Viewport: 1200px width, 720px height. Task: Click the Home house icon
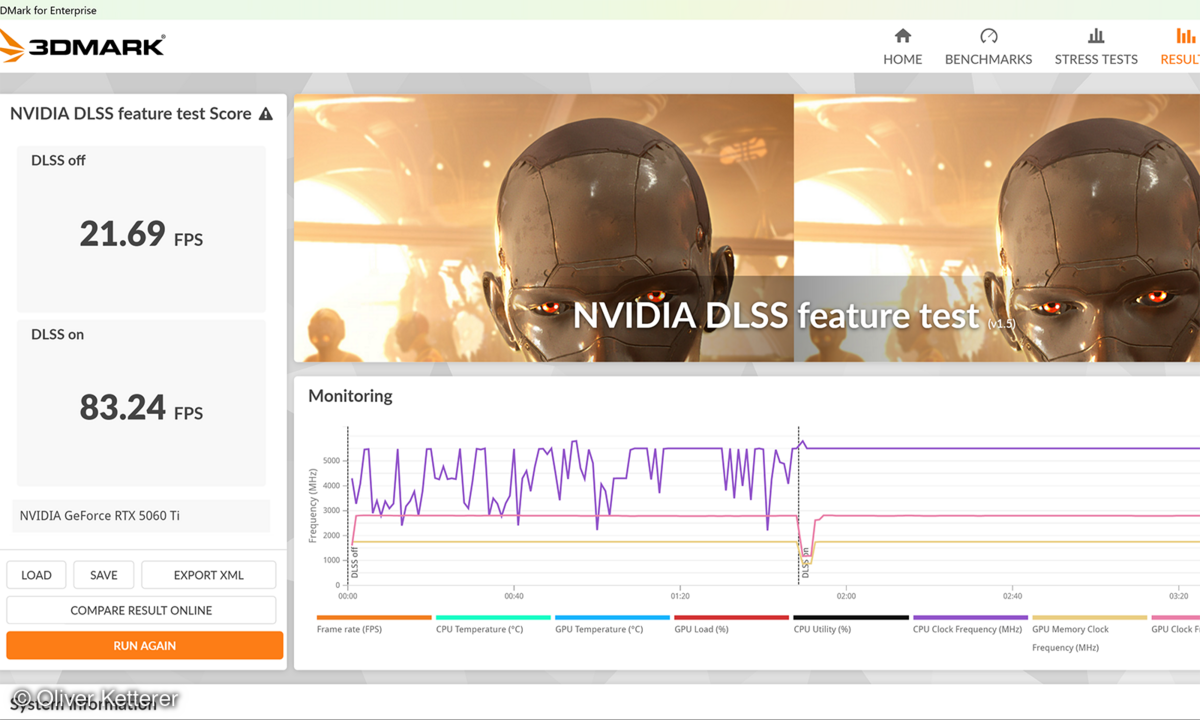coord(903,36)
